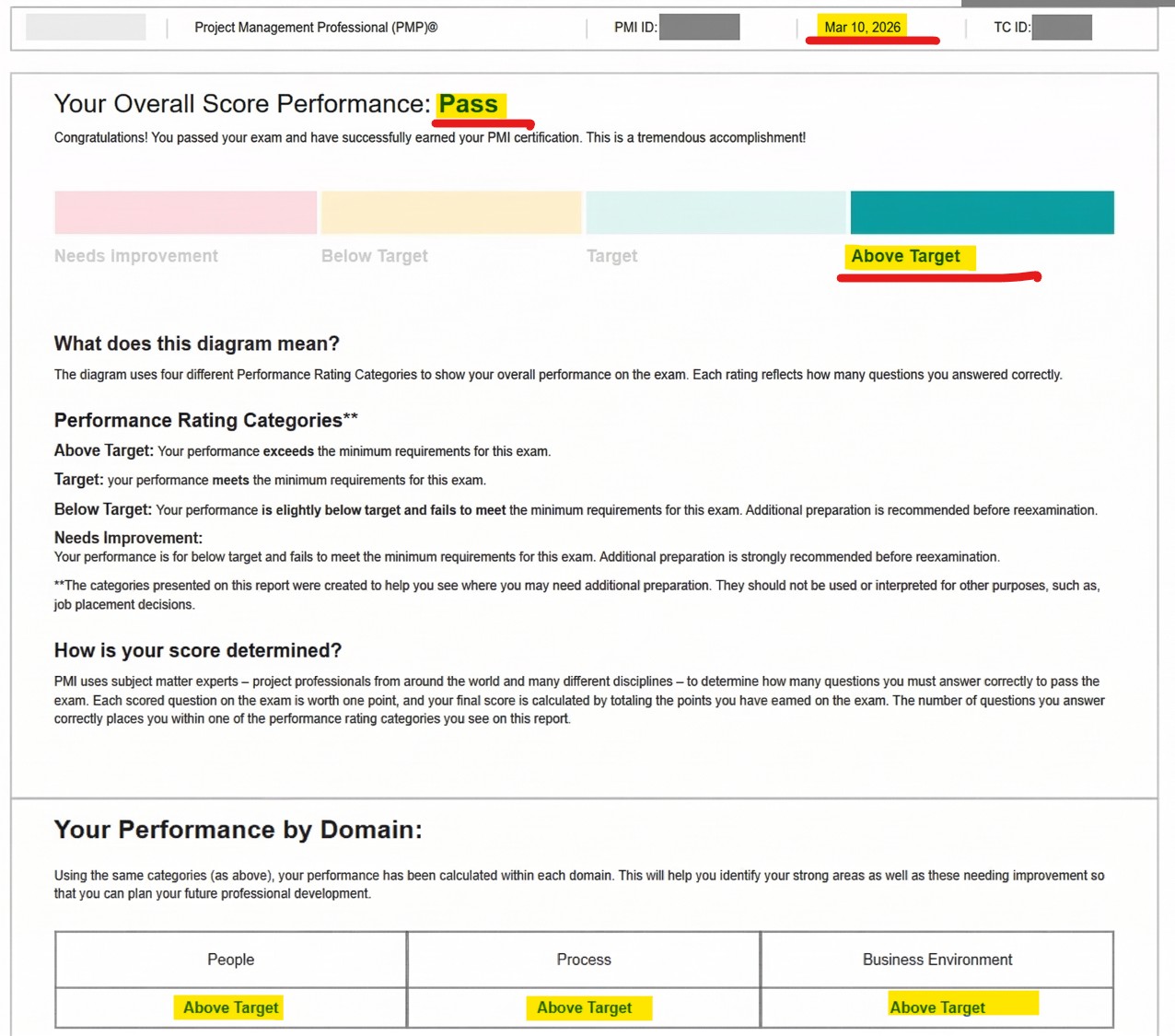The image size is (1175, 1036).
Task: Click the redacted PMI ID field
Action: pos(699,28)
